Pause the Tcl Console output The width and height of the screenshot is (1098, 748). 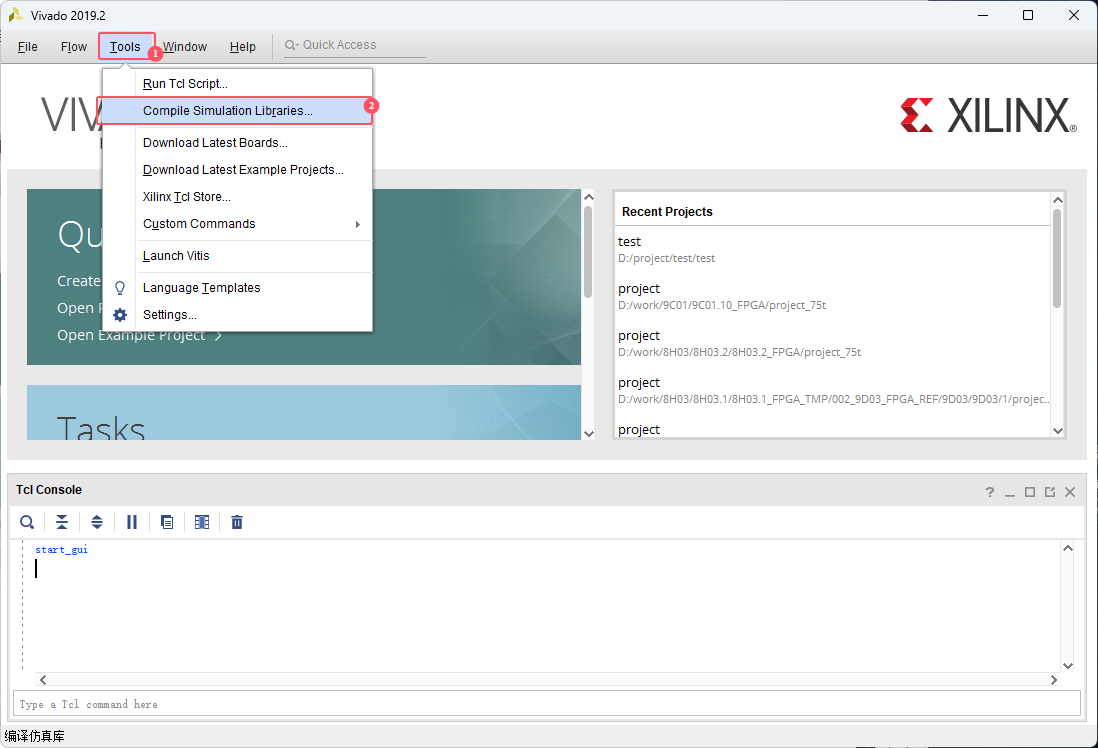132,522
